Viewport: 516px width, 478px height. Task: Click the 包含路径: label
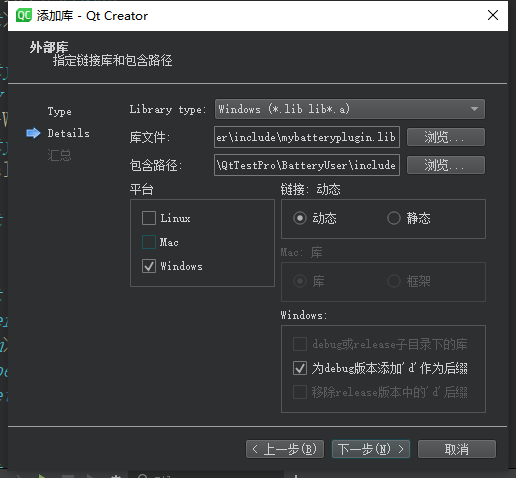pyautogui.click(x=156, y=165)
